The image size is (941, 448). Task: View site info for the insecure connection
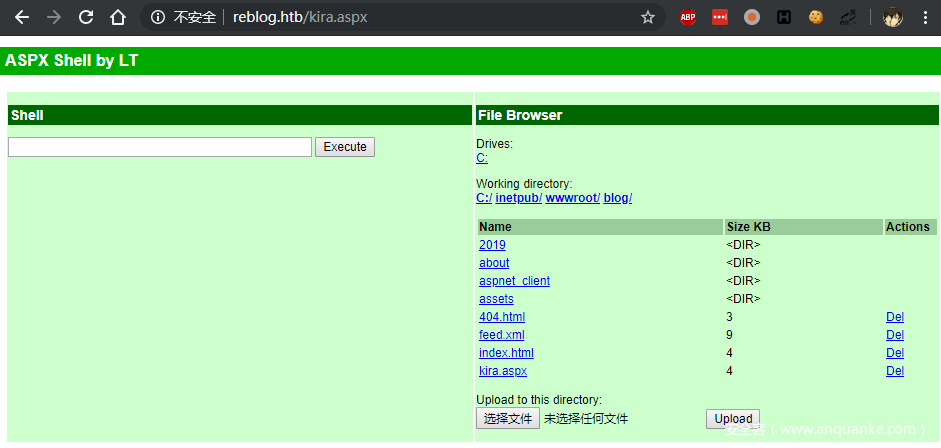pyautogui.click(x=158, y=17)
